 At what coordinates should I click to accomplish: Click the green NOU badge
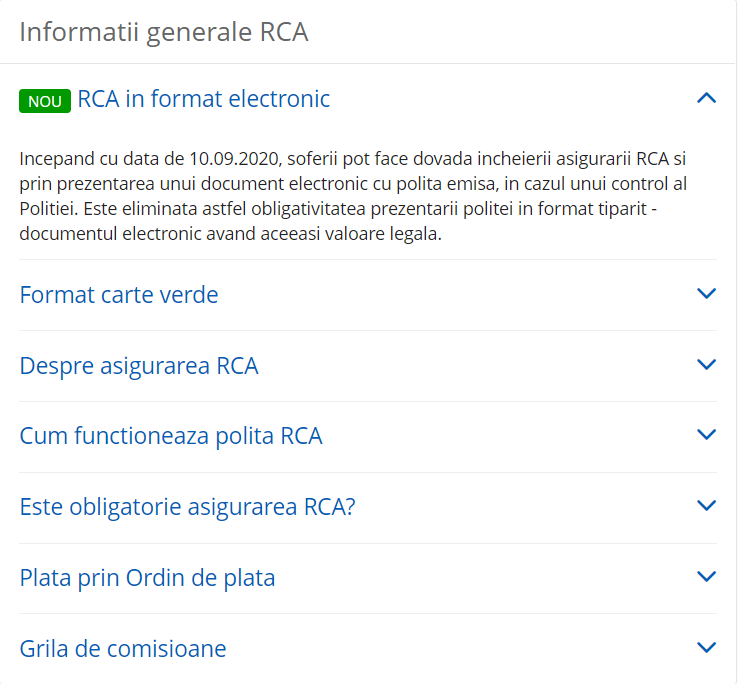click(45, 101)
